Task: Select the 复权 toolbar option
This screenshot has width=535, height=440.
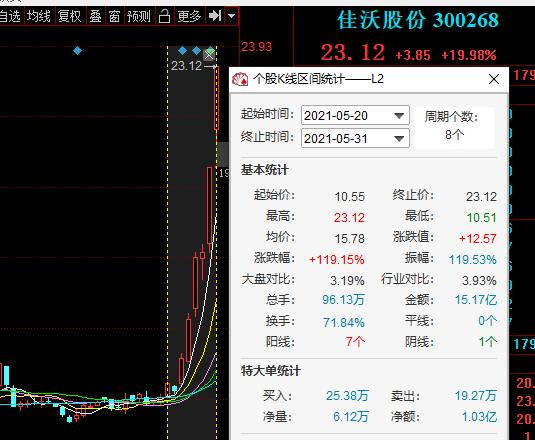Action: coord(70,16)
